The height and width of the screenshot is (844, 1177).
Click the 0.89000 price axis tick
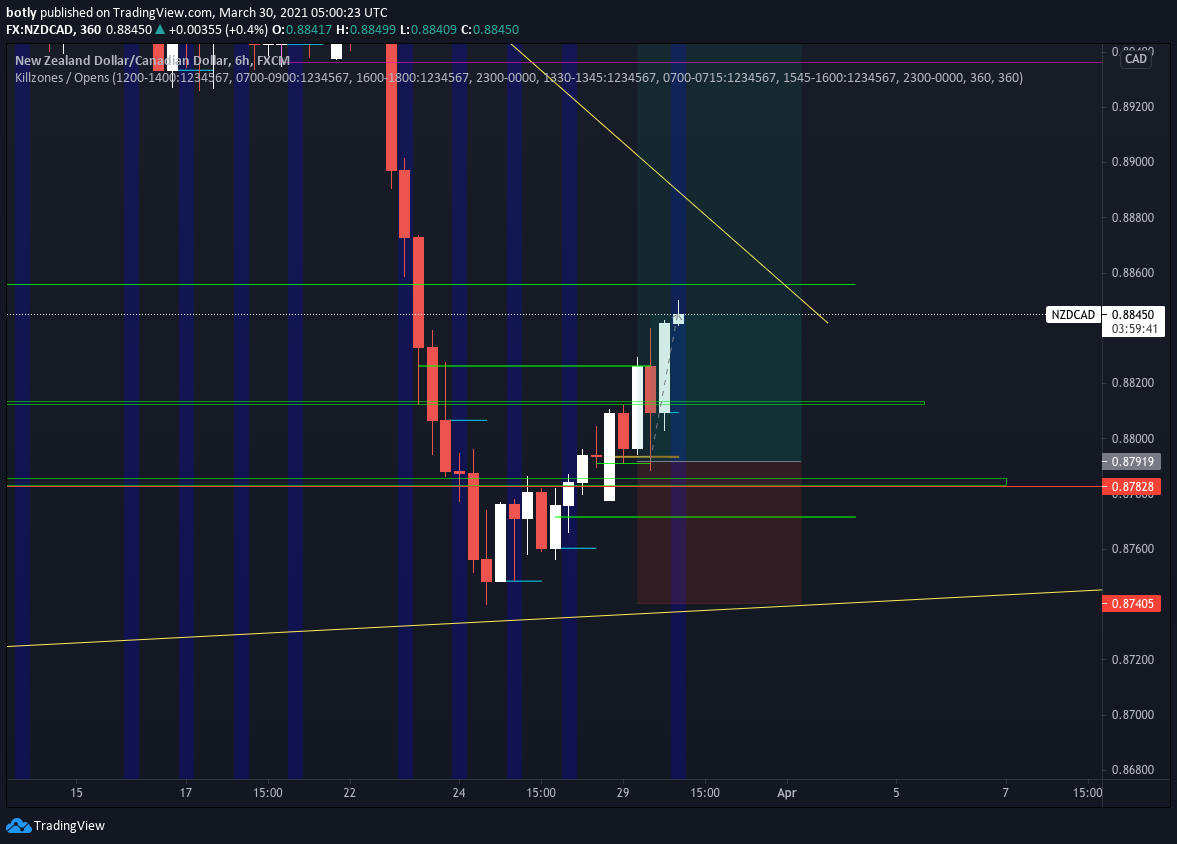coord(1133,162)
